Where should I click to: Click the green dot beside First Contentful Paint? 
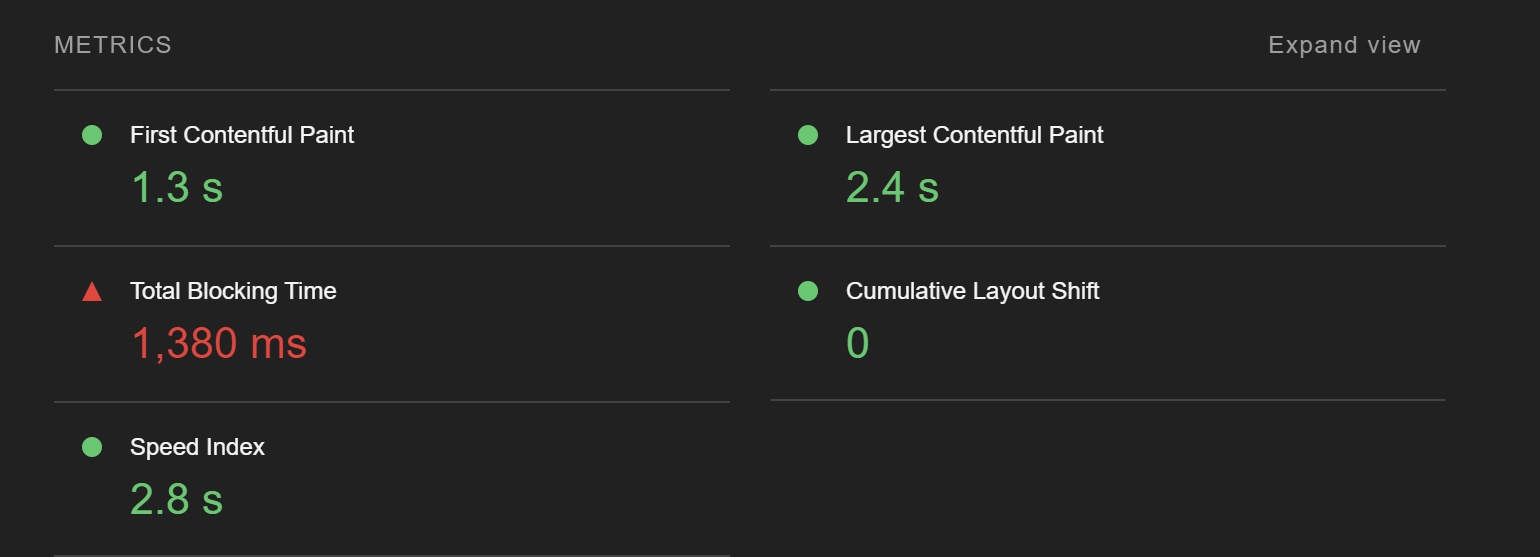[92, 135]
